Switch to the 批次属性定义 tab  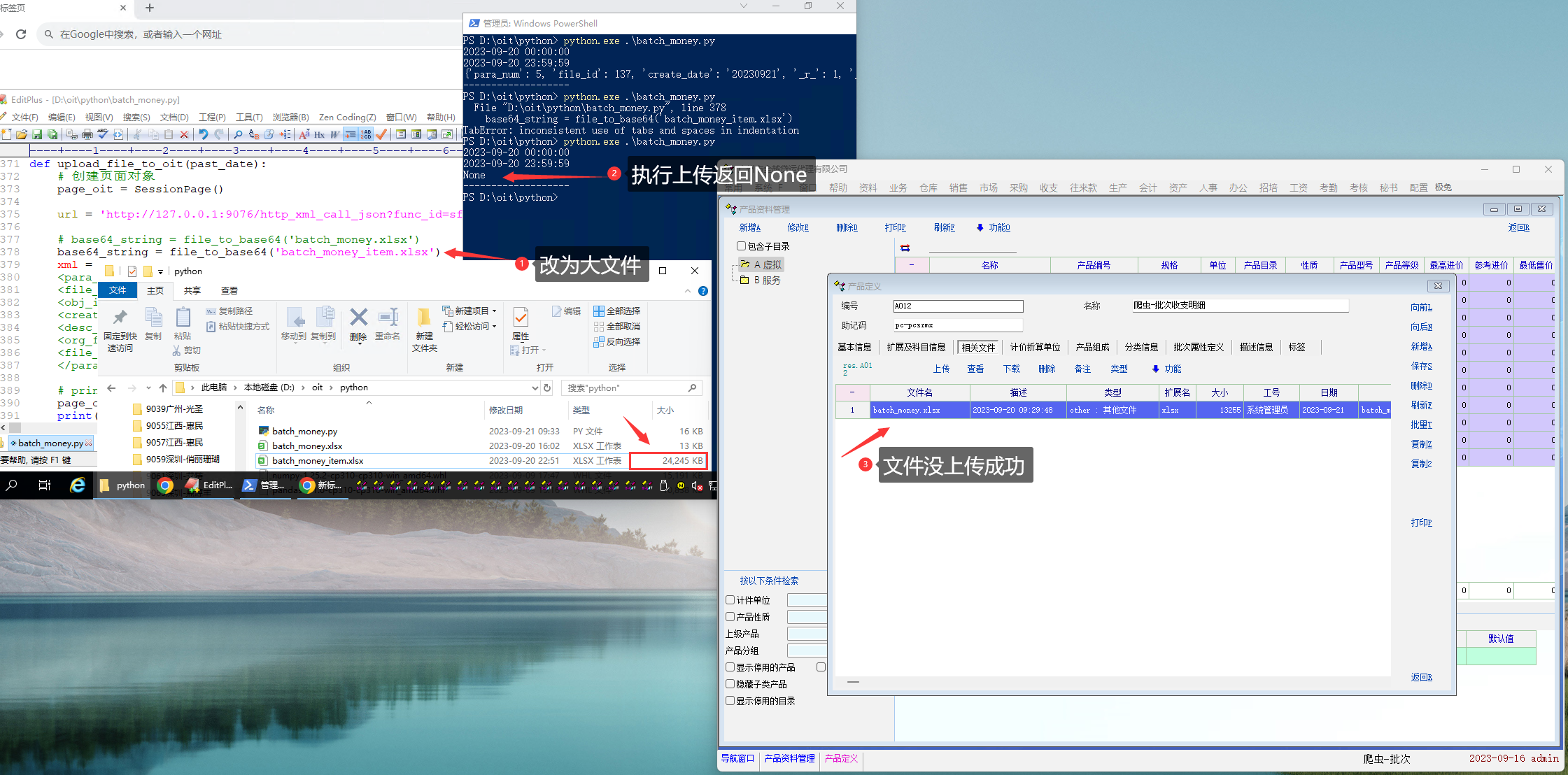coord(1199,347)
